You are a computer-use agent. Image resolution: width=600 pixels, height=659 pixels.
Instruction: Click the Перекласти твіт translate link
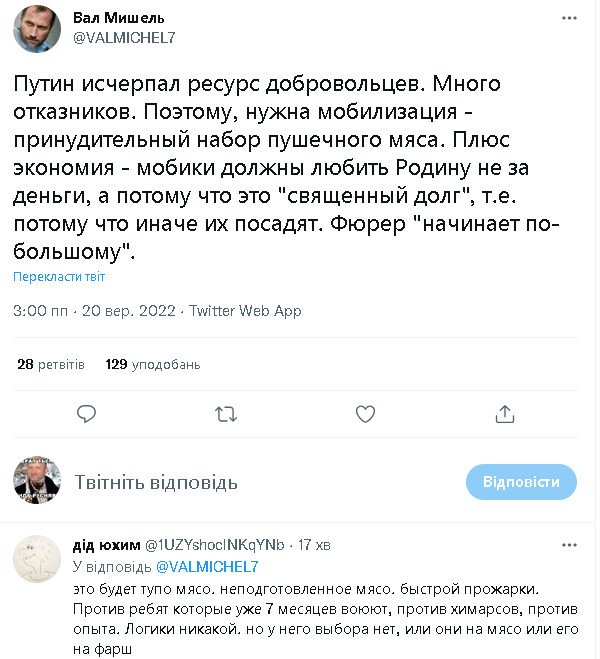coord(59,277)
